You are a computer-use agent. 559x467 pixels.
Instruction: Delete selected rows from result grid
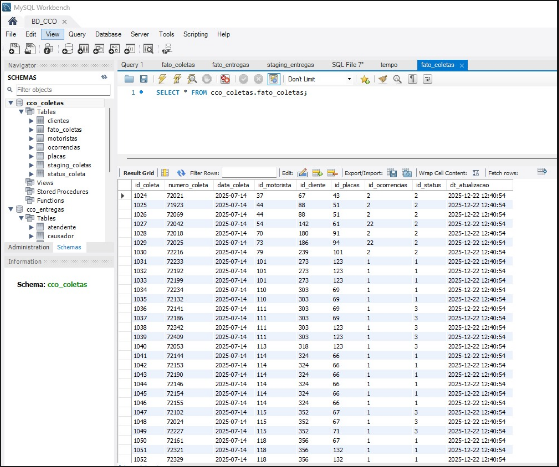(332, 173)
